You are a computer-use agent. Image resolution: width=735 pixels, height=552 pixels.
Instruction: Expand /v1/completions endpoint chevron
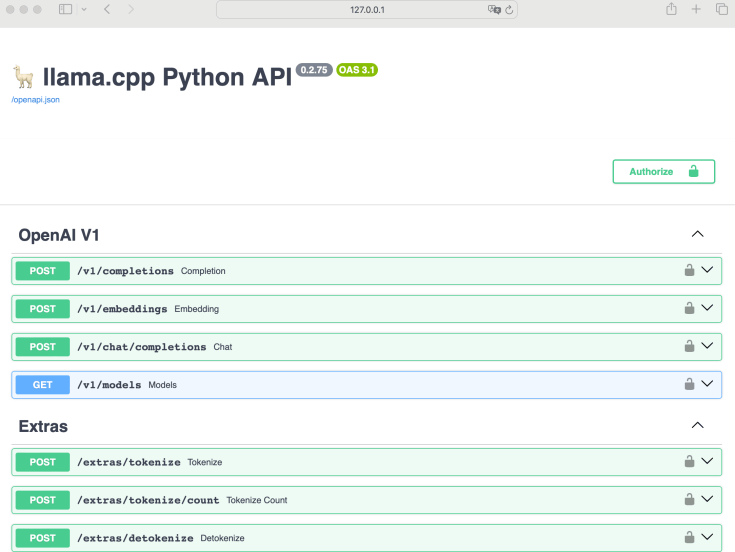pos(707,269)
